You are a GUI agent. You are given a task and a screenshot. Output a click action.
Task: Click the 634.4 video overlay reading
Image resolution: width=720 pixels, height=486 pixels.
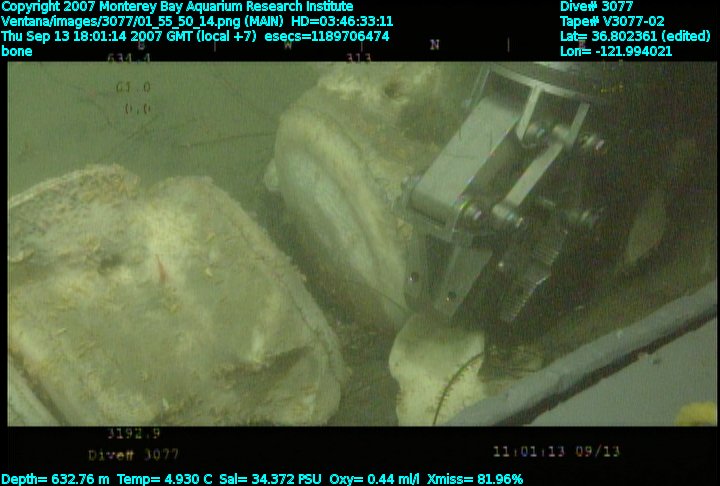coord(129,58)
